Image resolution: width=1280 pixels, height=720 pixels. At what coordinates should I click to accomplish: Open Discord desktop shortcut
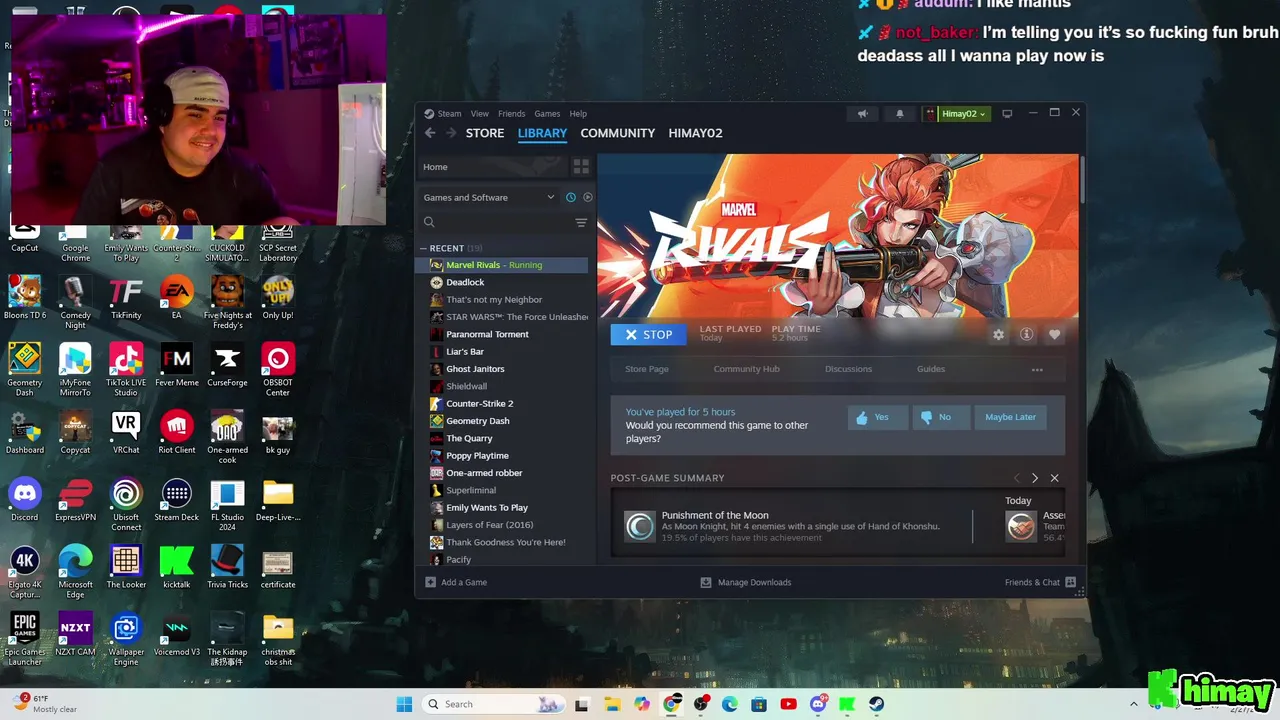pos(25,499)
